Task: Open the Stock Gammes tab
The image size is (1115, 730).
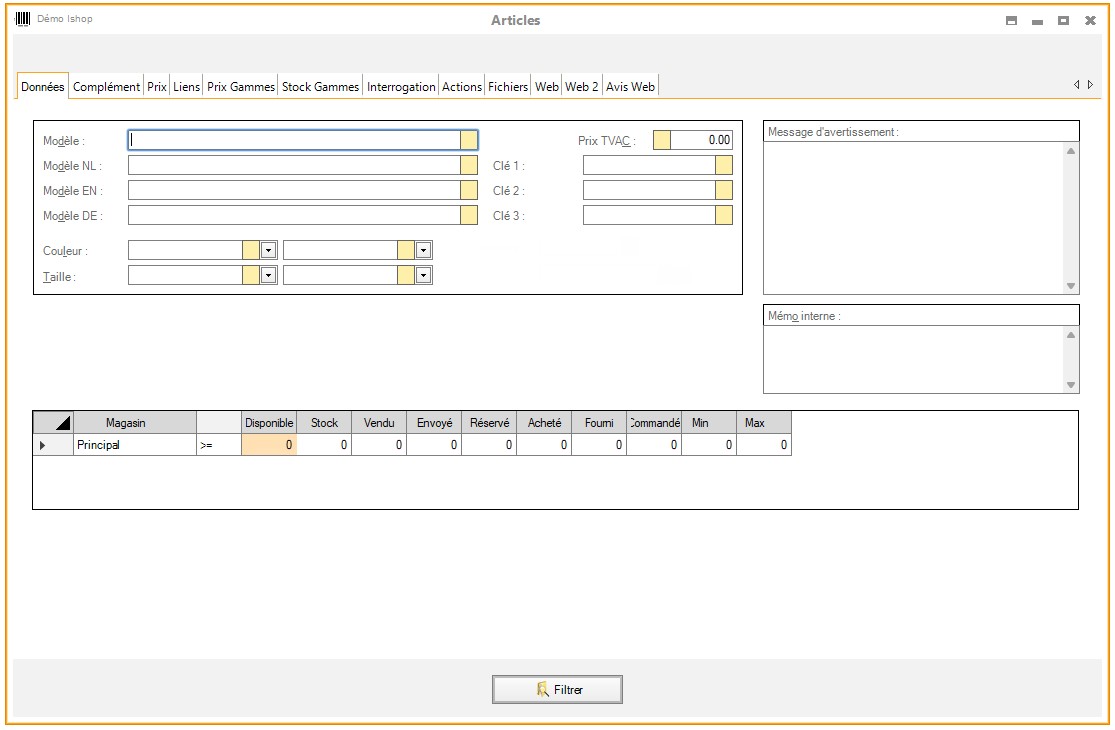Action: (320, 87)
